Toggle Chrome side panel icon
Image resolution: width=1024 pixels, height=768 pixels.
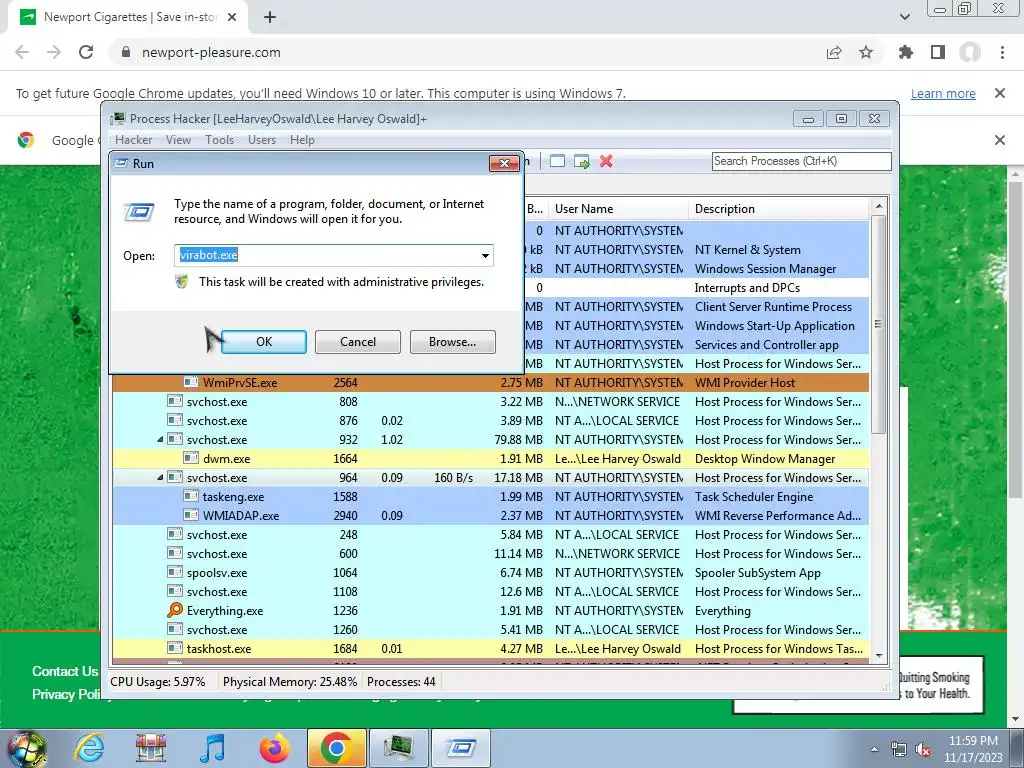point(938,52)
